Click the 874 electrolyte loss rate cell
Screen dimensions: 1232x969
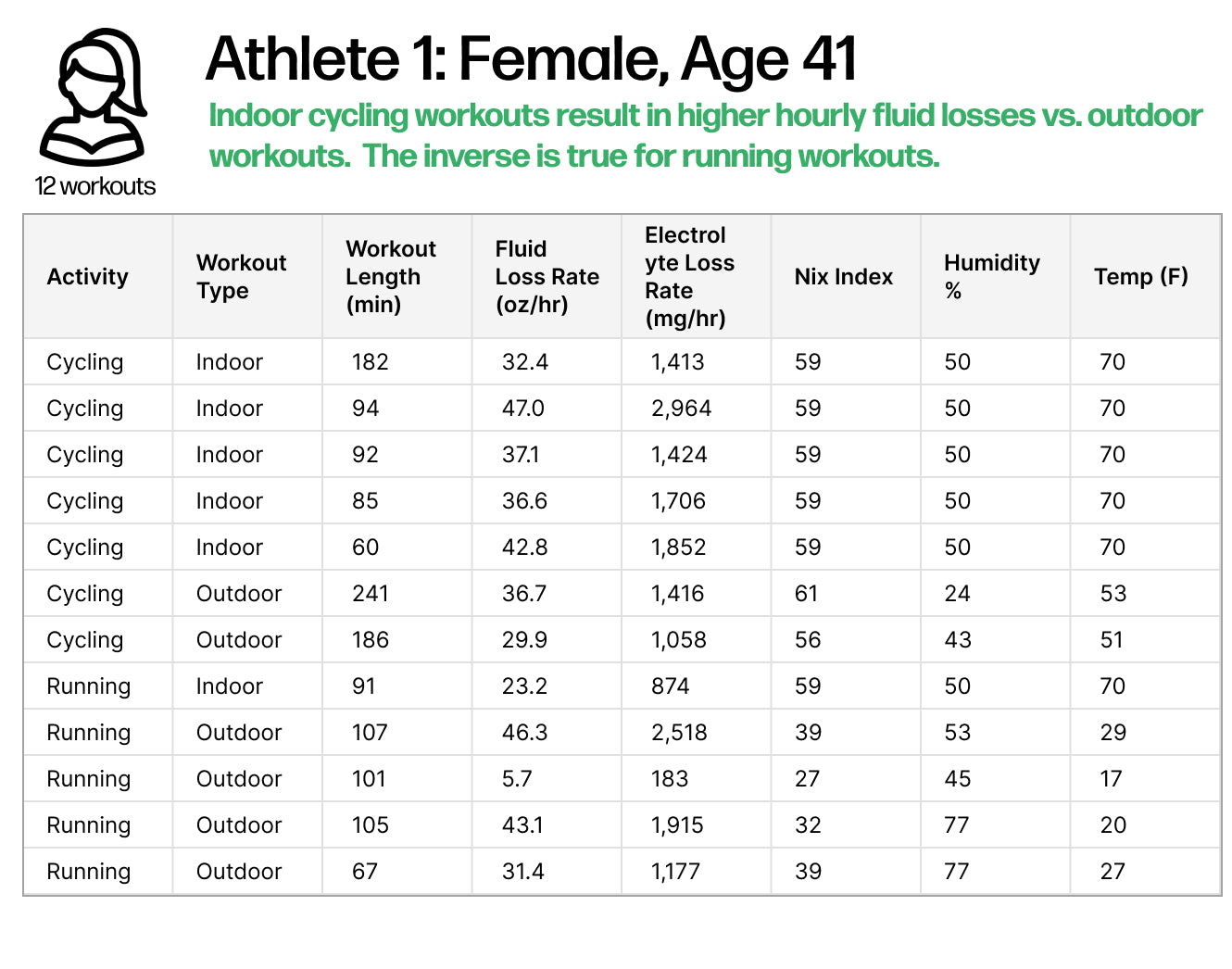670,686
